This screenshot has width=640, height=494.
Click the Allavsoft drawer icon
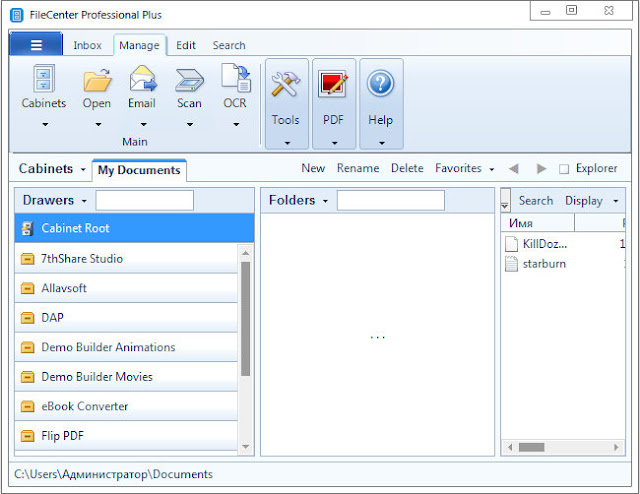(27, 289)
